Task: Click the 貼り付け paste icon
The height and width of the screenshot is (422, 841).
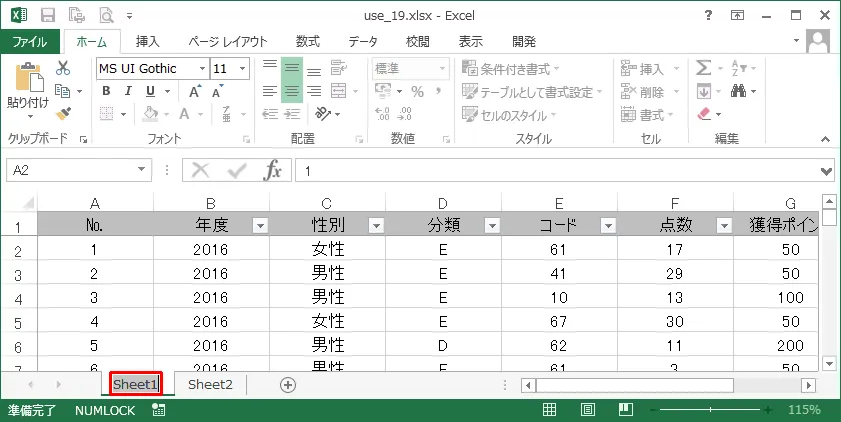Action: coord(28,78)
